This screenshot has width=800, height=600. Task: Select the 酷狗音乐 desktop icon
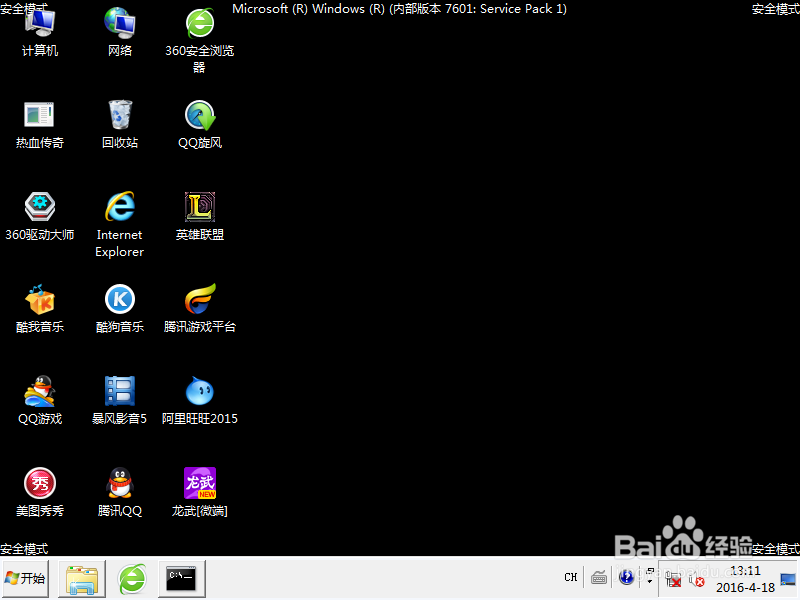120,309
